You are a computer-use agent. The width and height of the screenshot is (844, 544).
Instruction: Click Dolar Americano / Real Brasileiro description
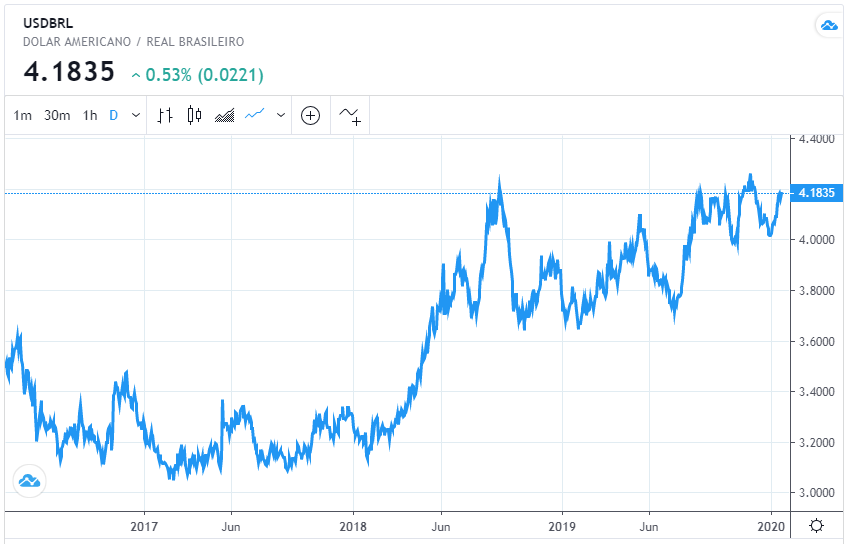[133, 42]
